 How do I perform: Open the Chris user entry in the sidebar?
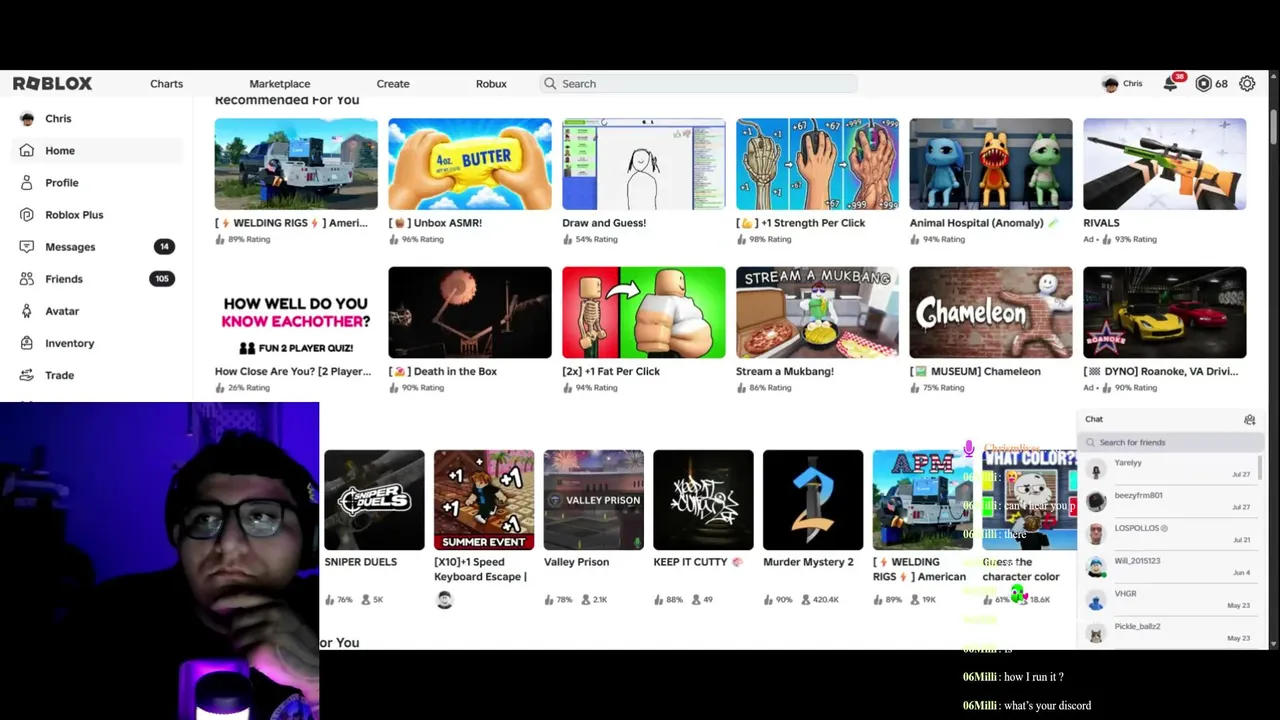(x=97, y=119)
